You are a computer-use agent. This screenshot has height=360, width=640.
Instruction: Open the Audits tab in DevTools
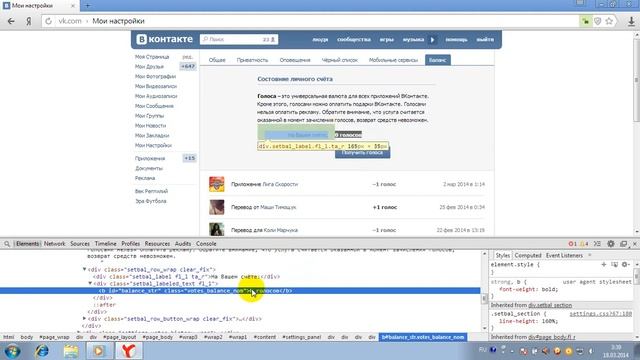tap(183, 244)
